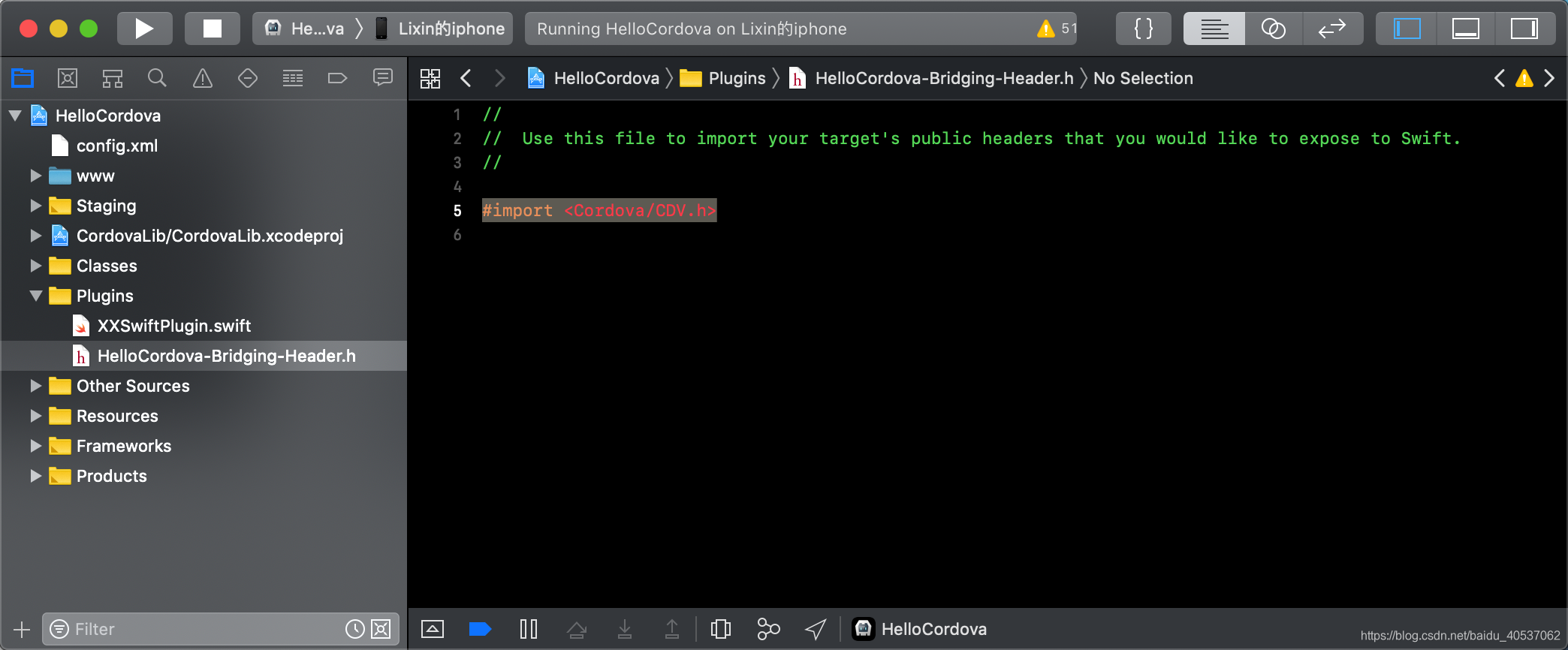Expand the CordovaLib.xcodeproj project

coord(35,236)
